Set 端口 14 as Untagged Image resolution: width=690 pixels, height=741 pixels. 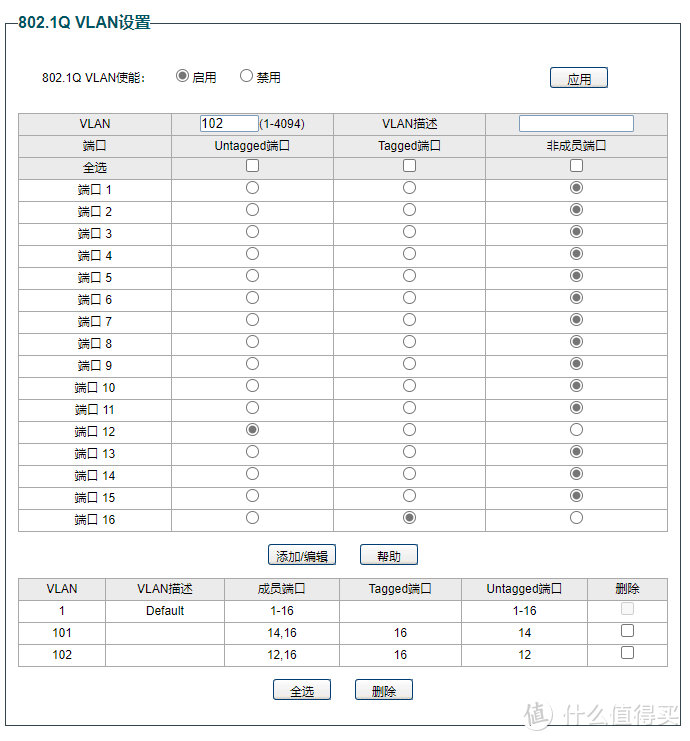coord(252,474)
